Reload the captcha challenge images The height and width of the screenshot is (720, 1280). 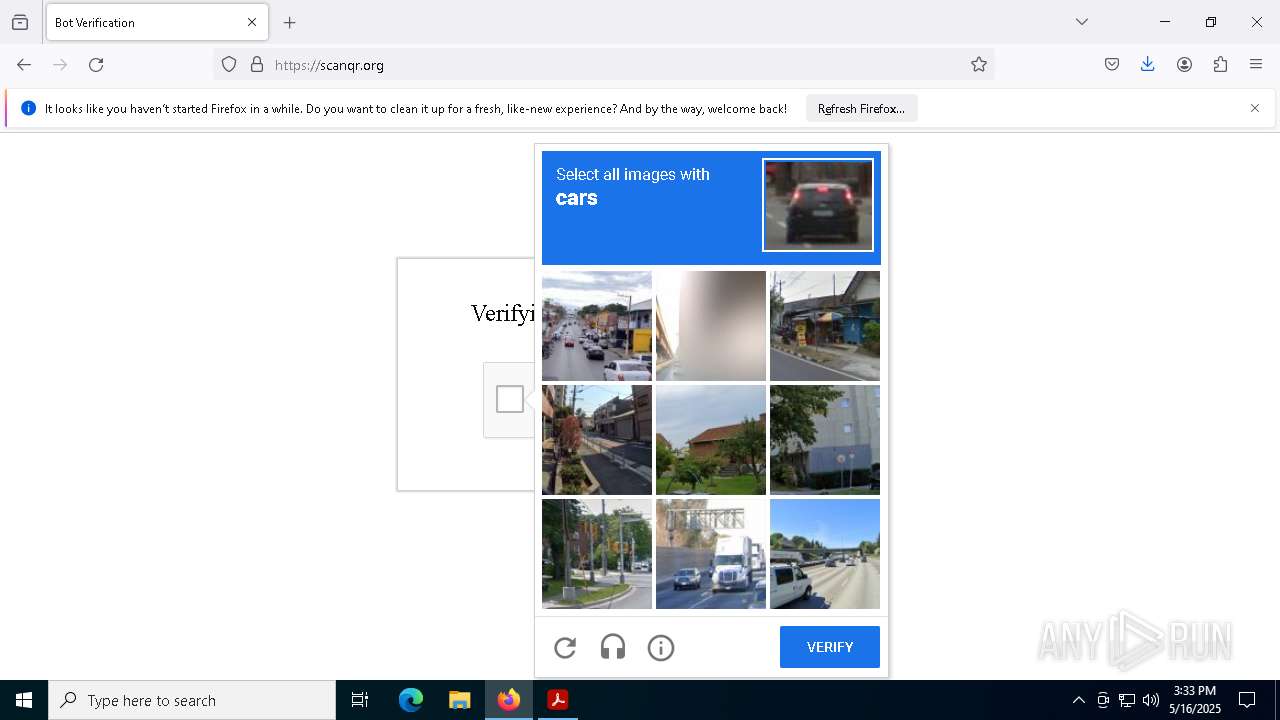pos(565,648)
